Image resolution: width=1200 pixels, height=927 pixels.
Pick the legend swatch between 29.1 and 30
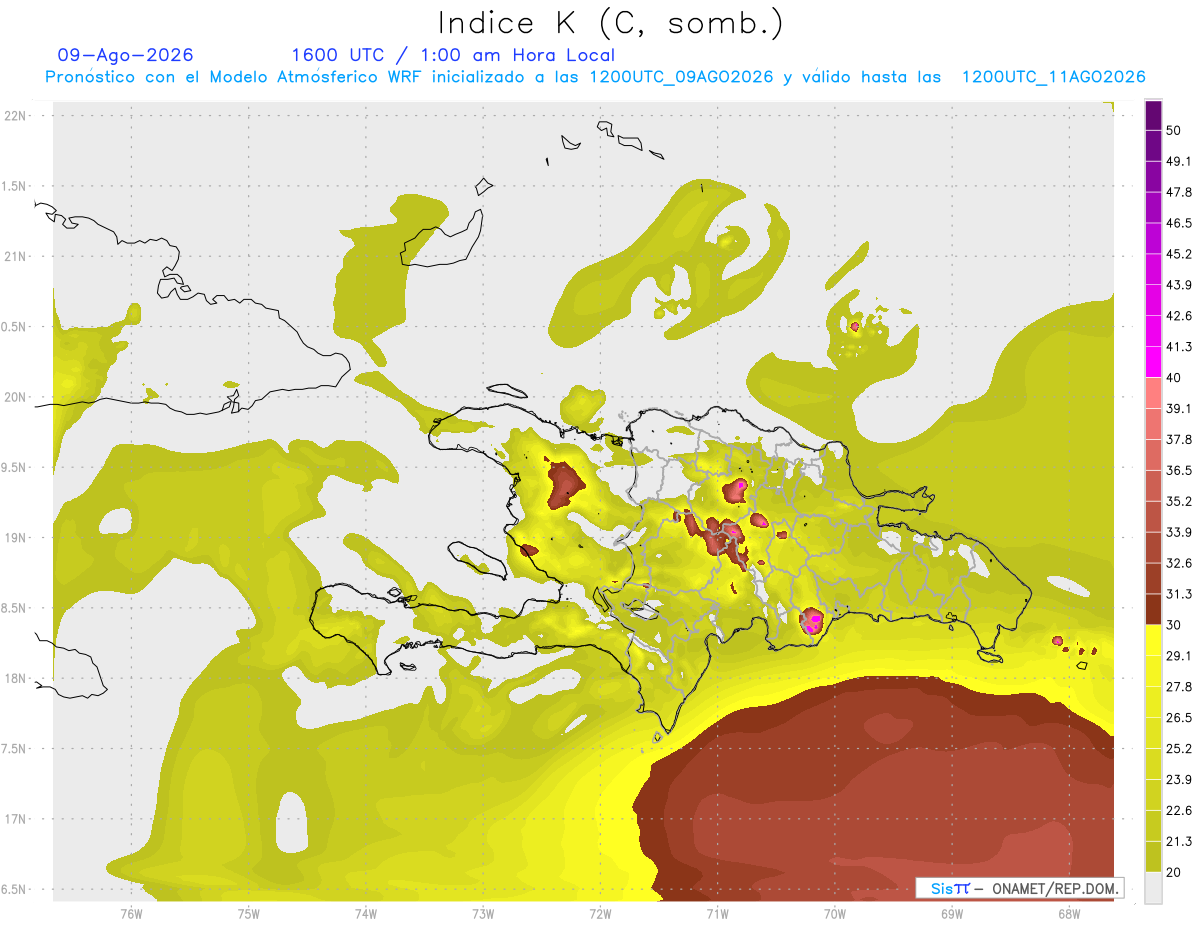(x=1153, y=640)
